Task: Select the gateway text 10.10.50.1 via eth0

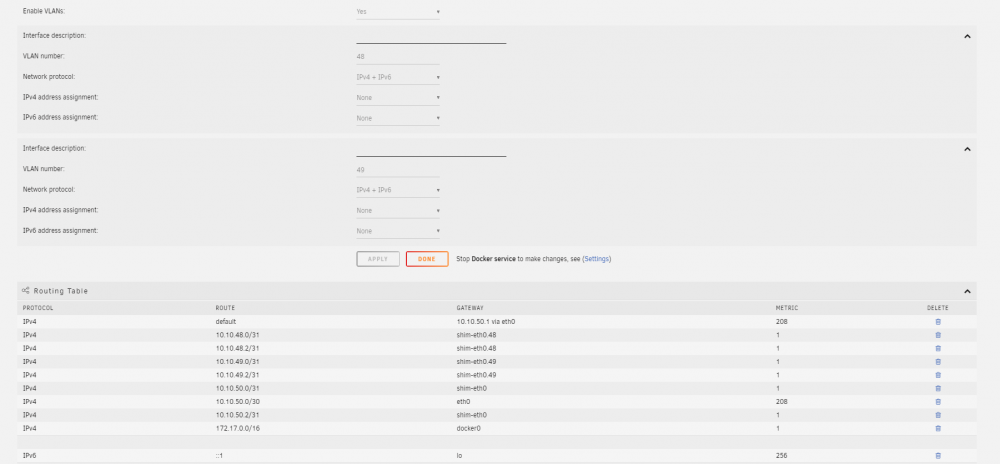Action: (486, 322)
